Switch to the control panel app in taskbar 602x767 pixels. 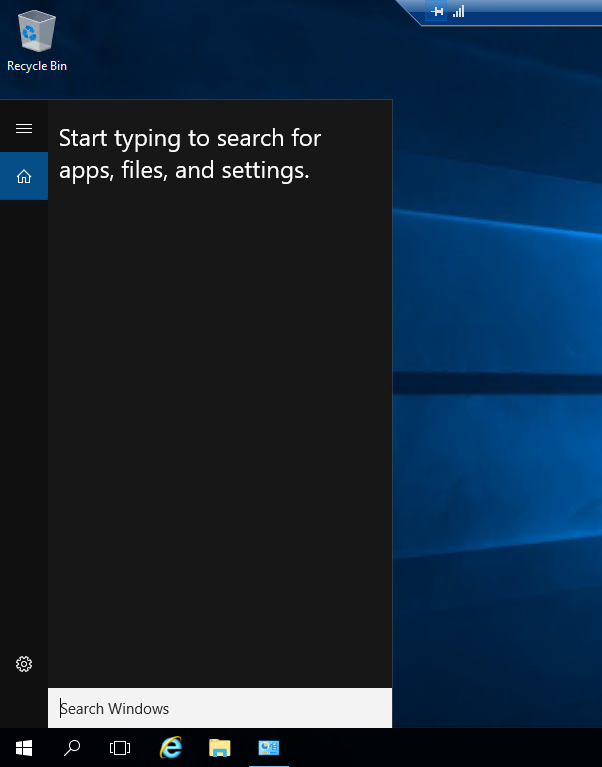point(268,747)
